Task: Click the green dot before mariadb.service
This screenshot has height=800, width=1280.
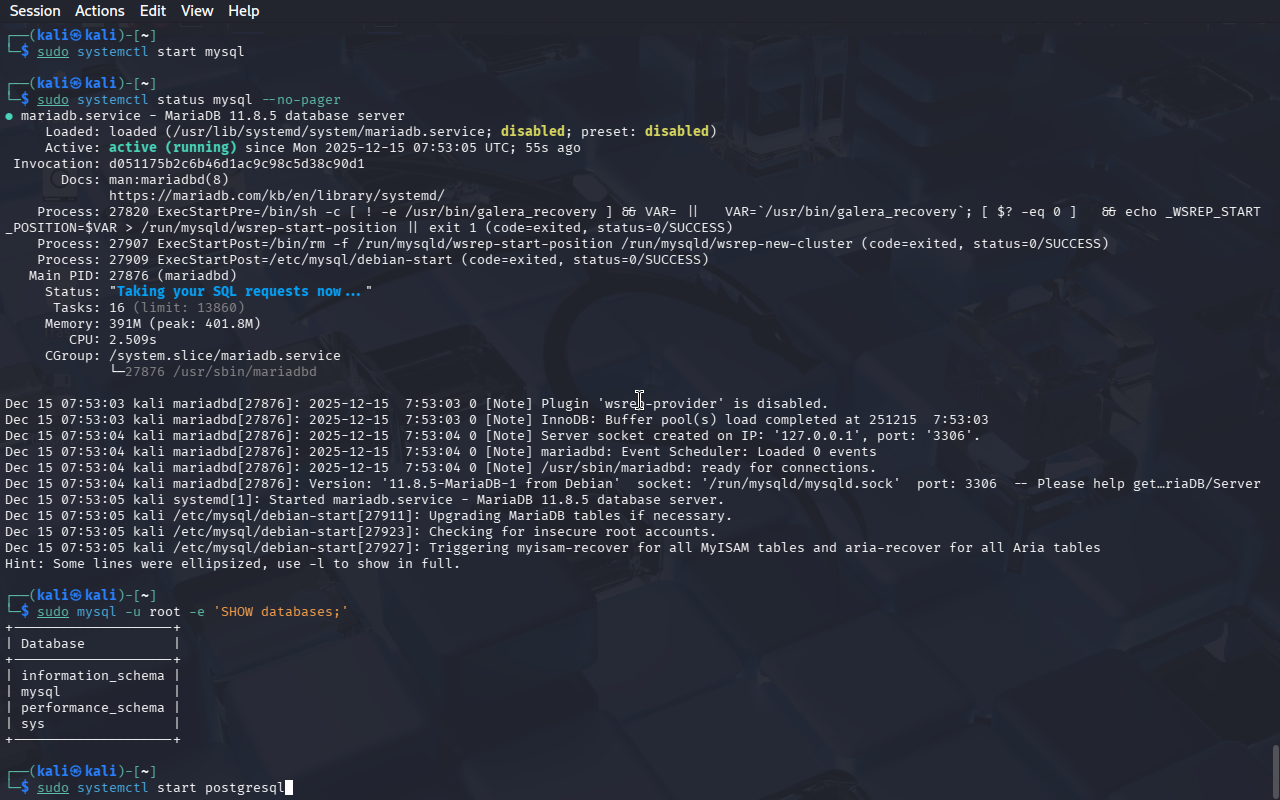Action: click(x=9, y=116)
